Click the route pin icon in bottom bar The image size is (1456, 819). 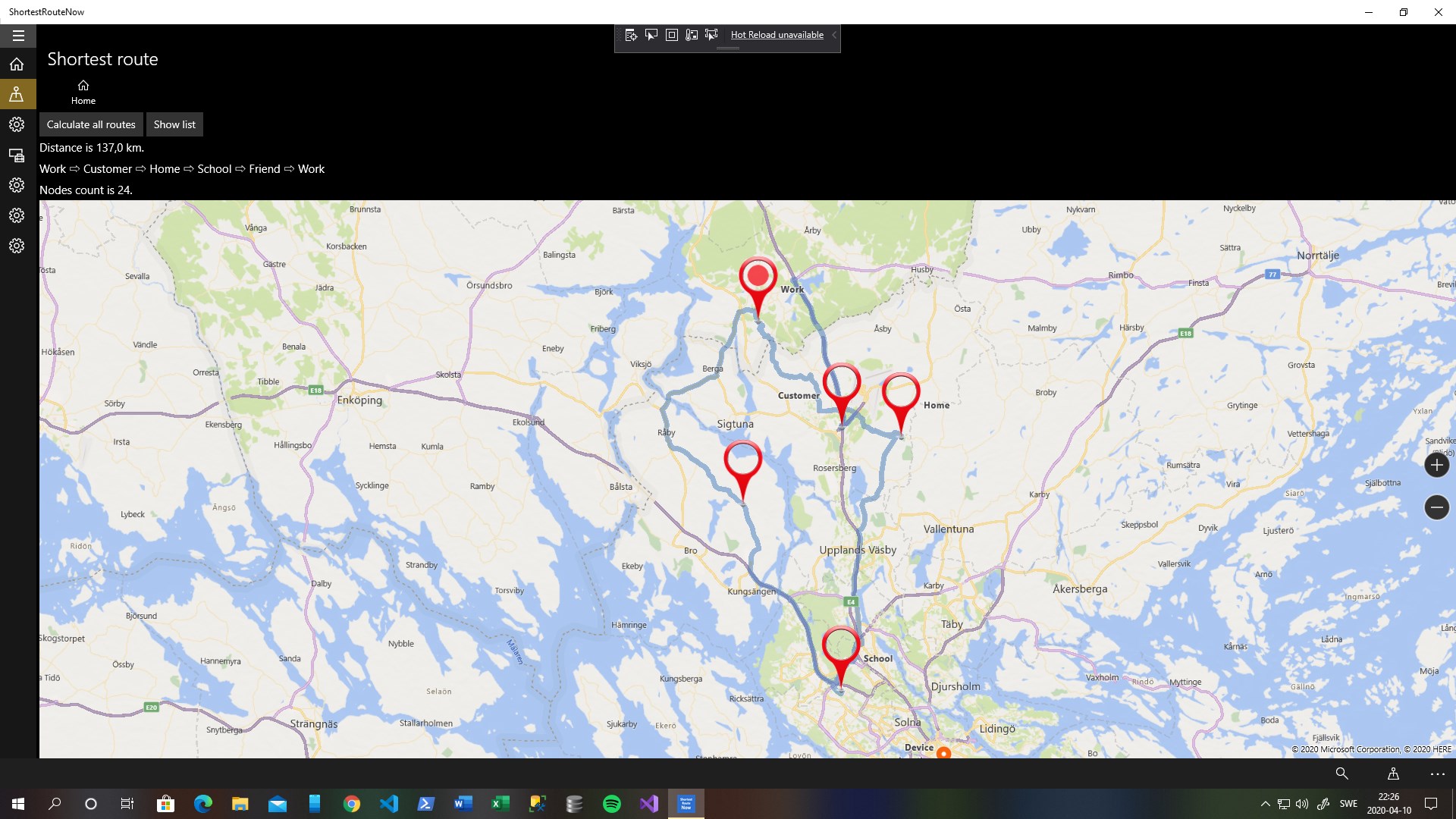click(1393, 773)
